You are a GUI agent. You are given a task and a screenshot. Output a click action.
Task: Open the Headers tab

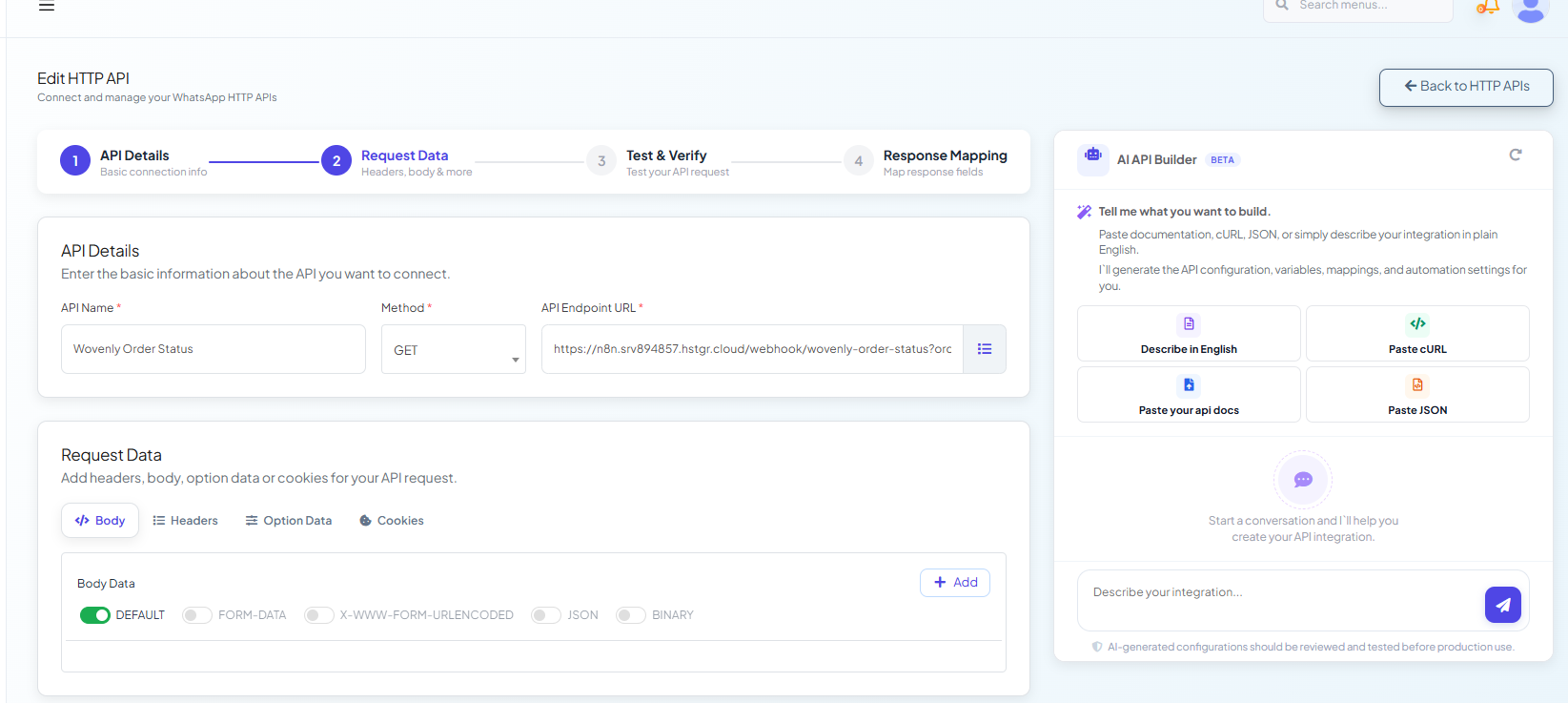185,521
